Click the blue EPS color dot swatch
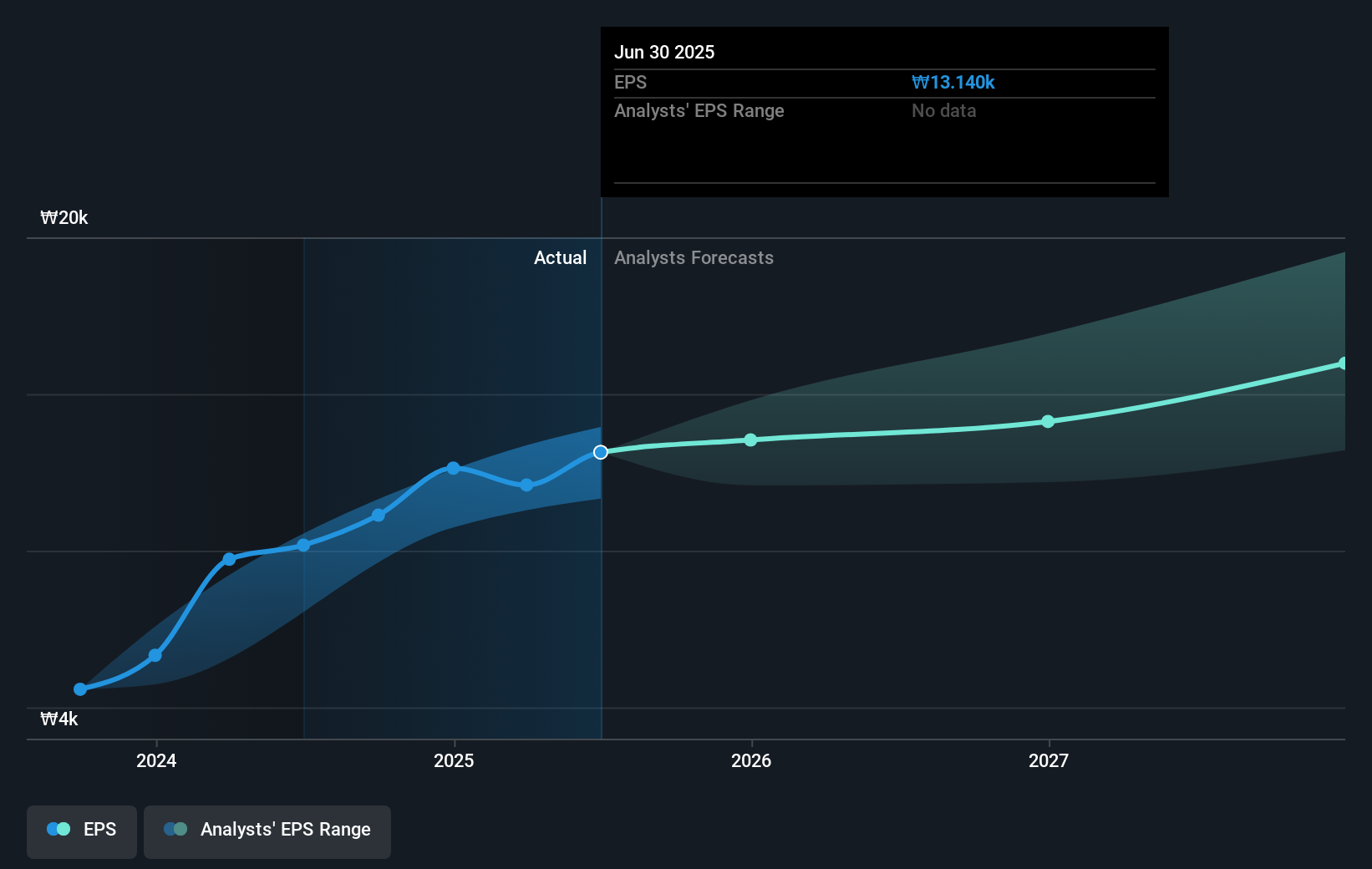The height and width of the screenshot is (869, 1372). [52, 829]
